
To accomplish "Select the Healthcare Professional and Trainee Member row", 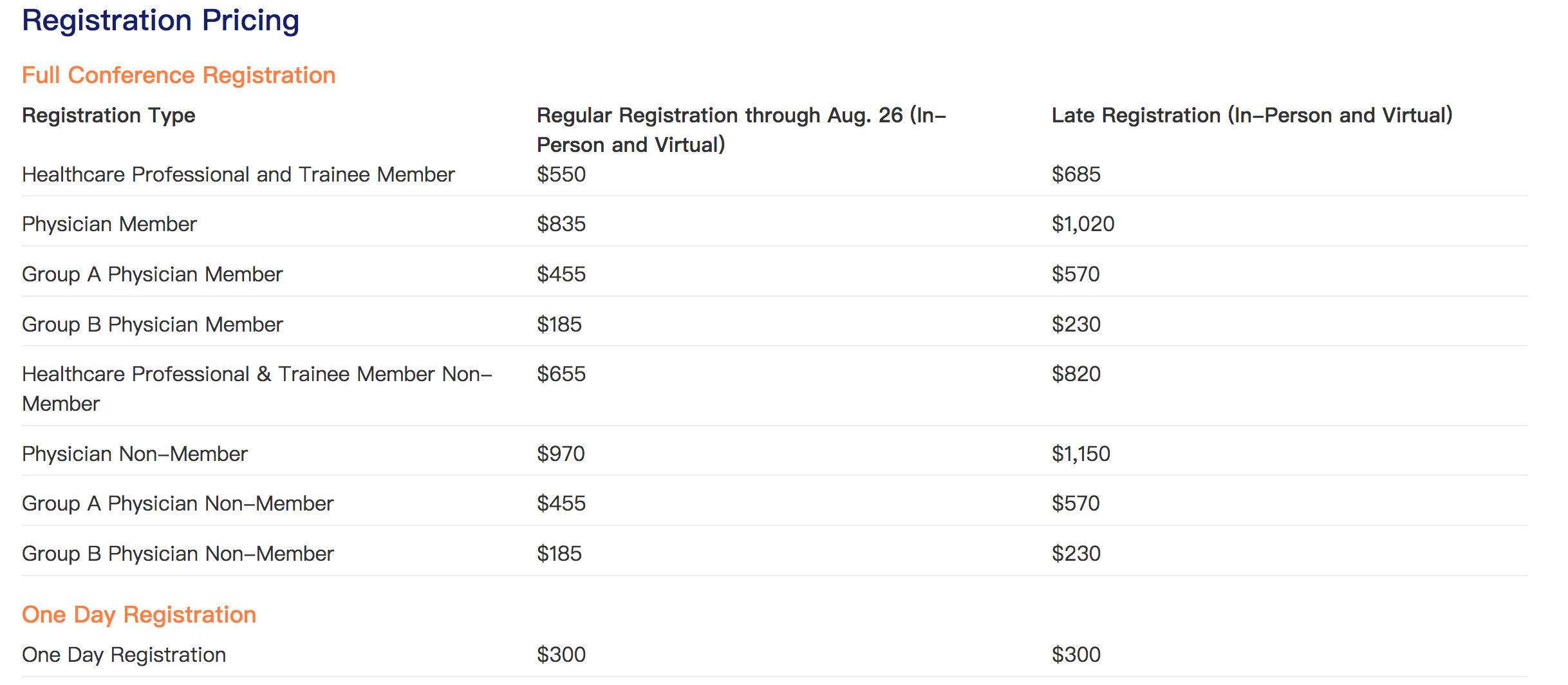I will (774, 174).
